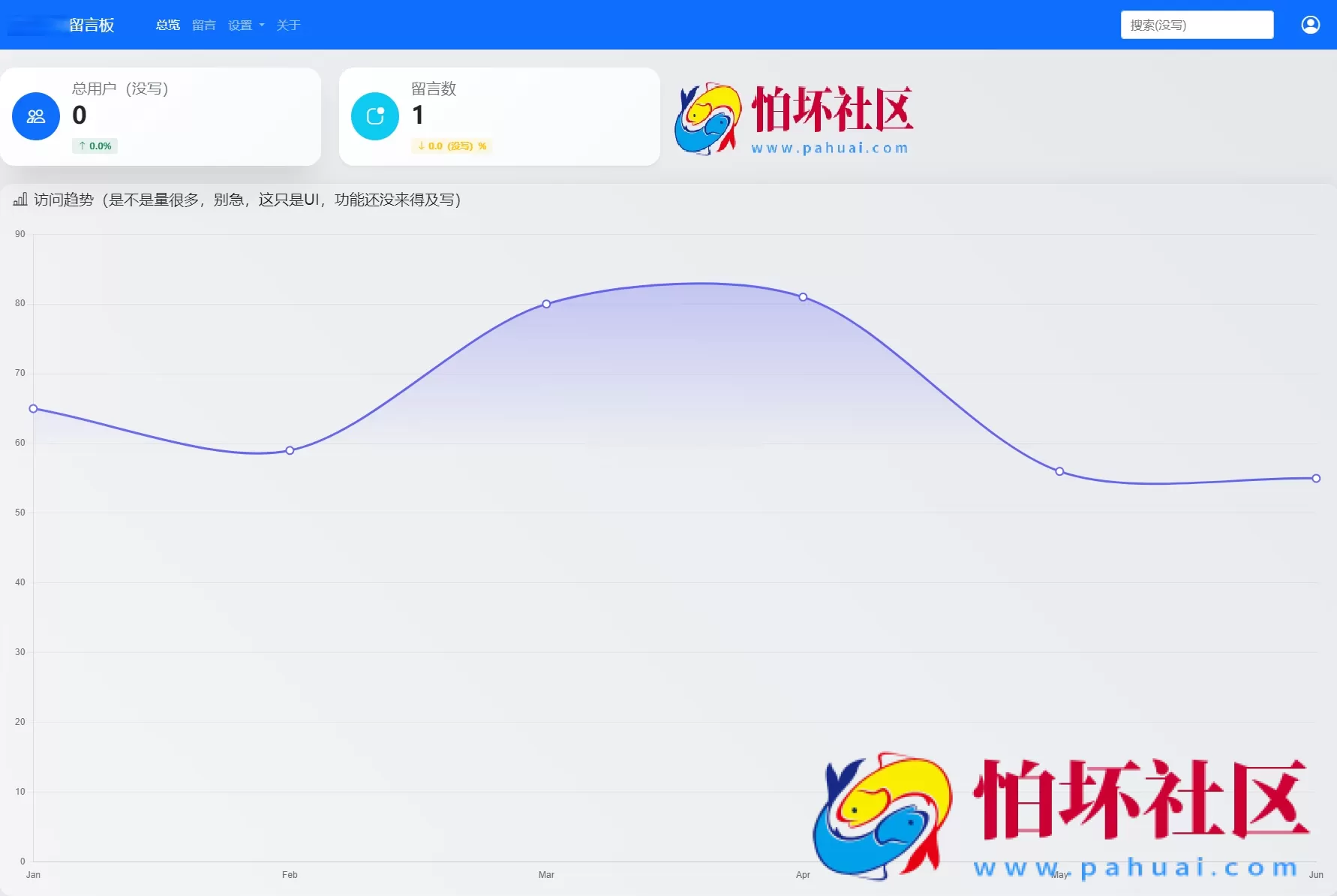The image size is (1337, 896).
Task: Click the search input field
Action: coord(1197,25)
